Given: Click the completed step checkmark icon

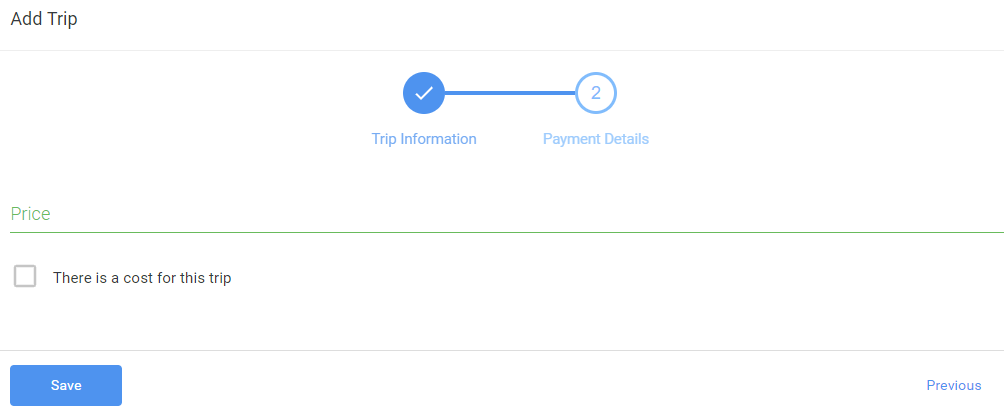Looking at the screenshot, I should click(x=423, y=93).
